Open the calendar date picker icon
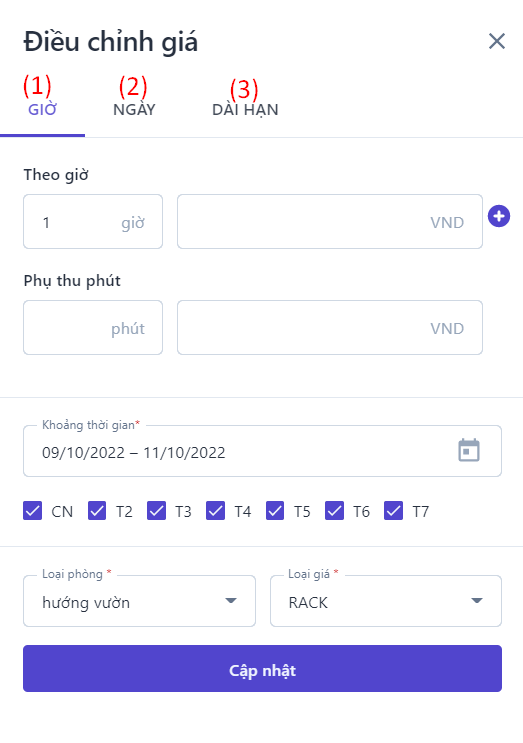Viewport: 523px width, 743px height. [x=469, y=450]
